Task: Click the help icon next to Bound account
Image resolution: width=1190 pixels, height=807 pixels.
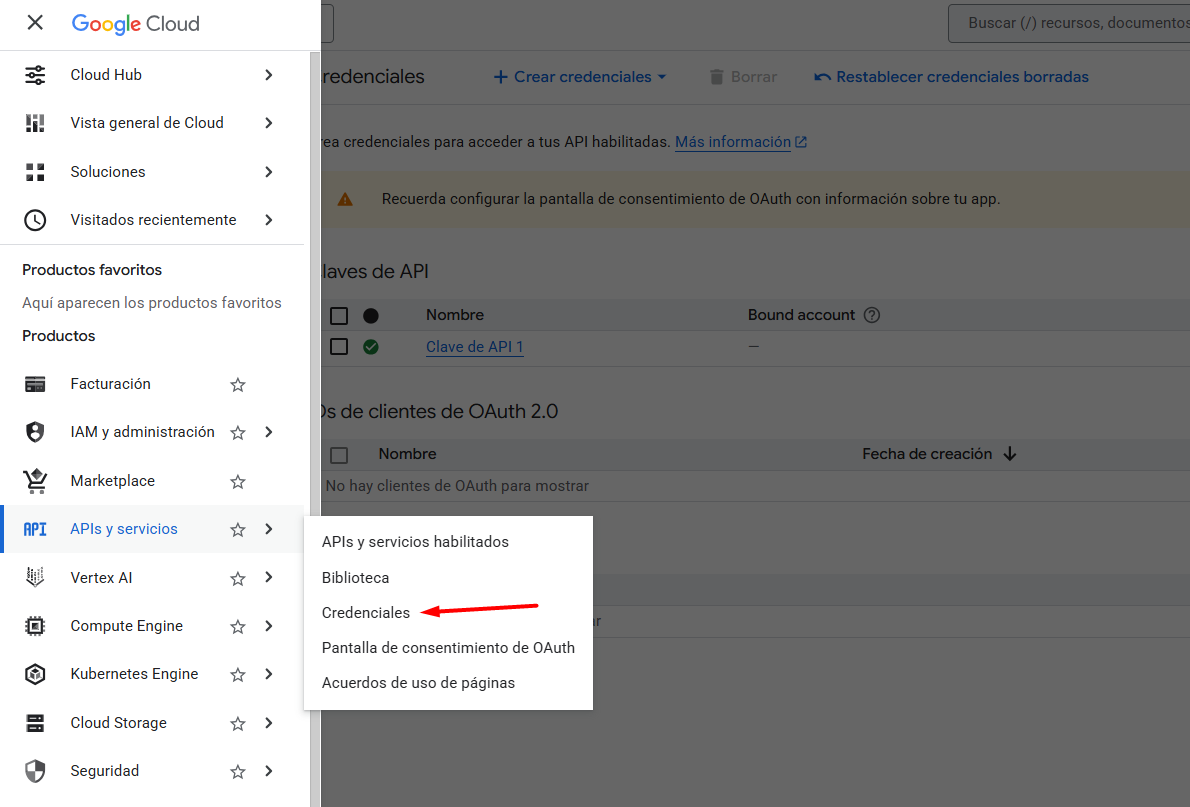Action: pos(872,315)
